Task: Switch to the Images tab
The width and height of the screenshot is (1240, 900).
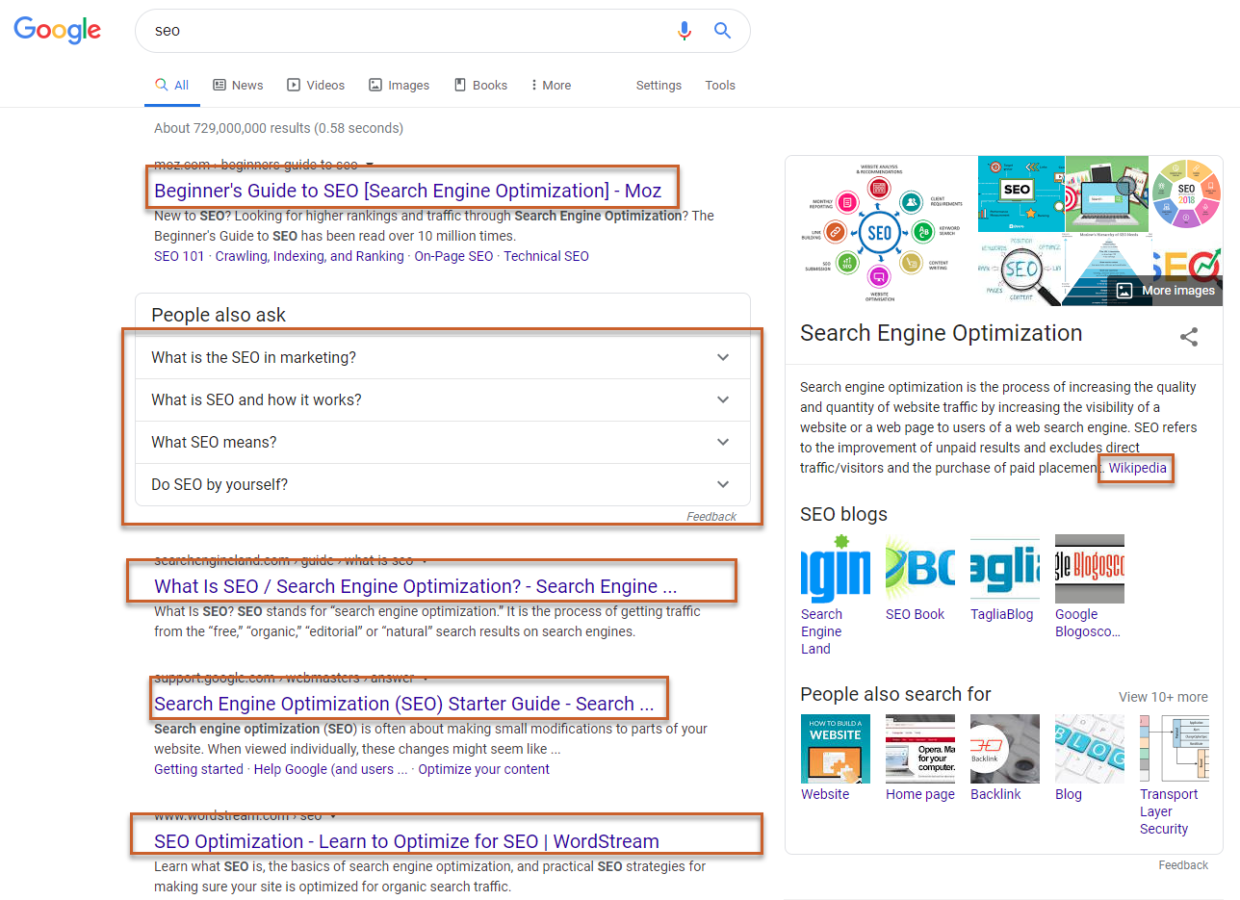Action: [x=399, y=85]
